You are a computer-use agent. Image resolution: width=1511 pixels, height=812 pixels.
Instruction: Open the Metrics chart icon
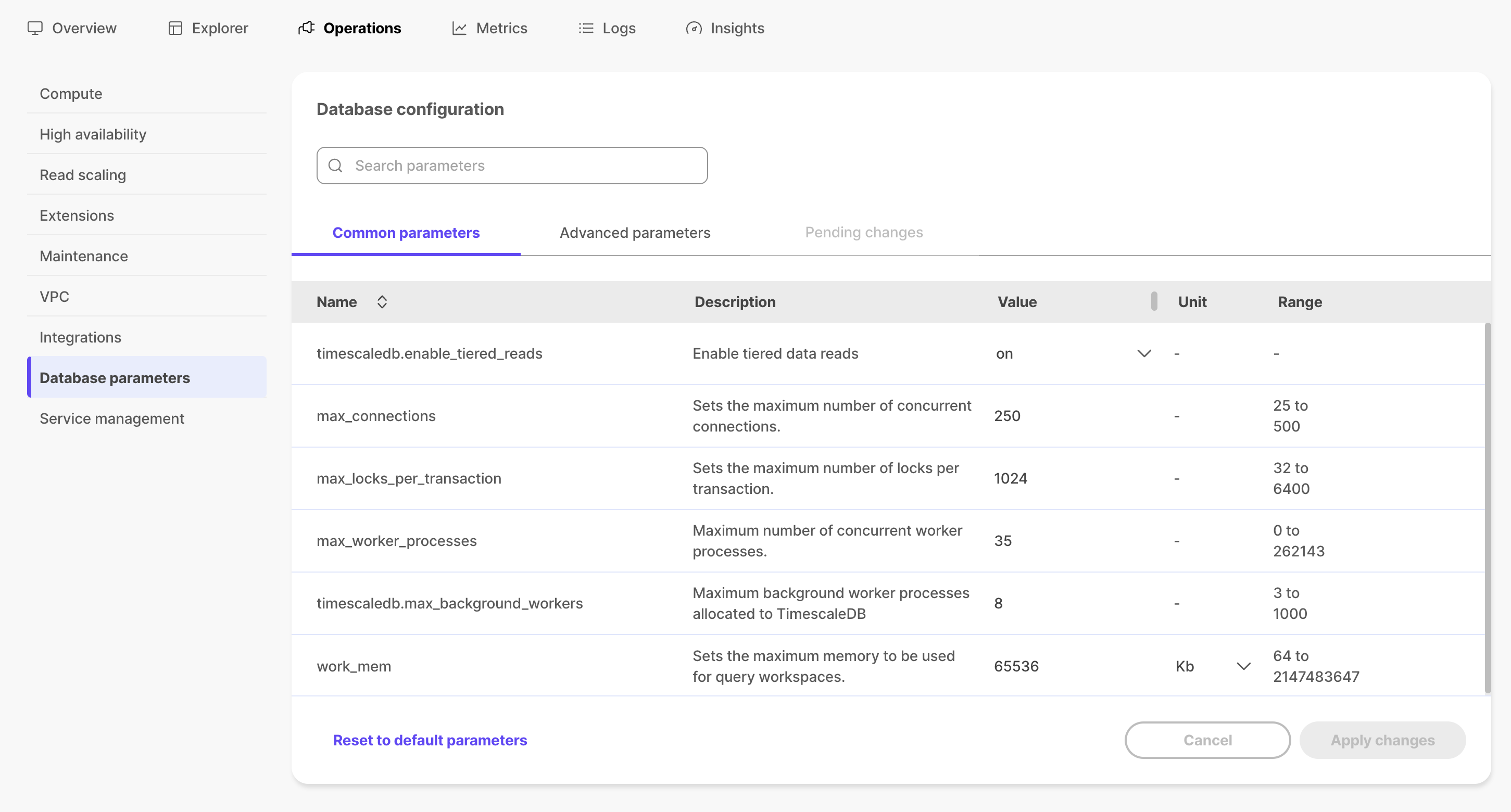(x=460, y=28)
